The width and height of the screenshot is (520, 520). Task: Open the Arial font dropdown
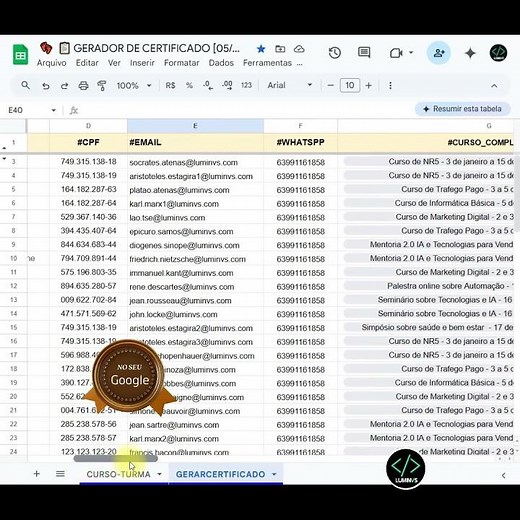point(289,85)
